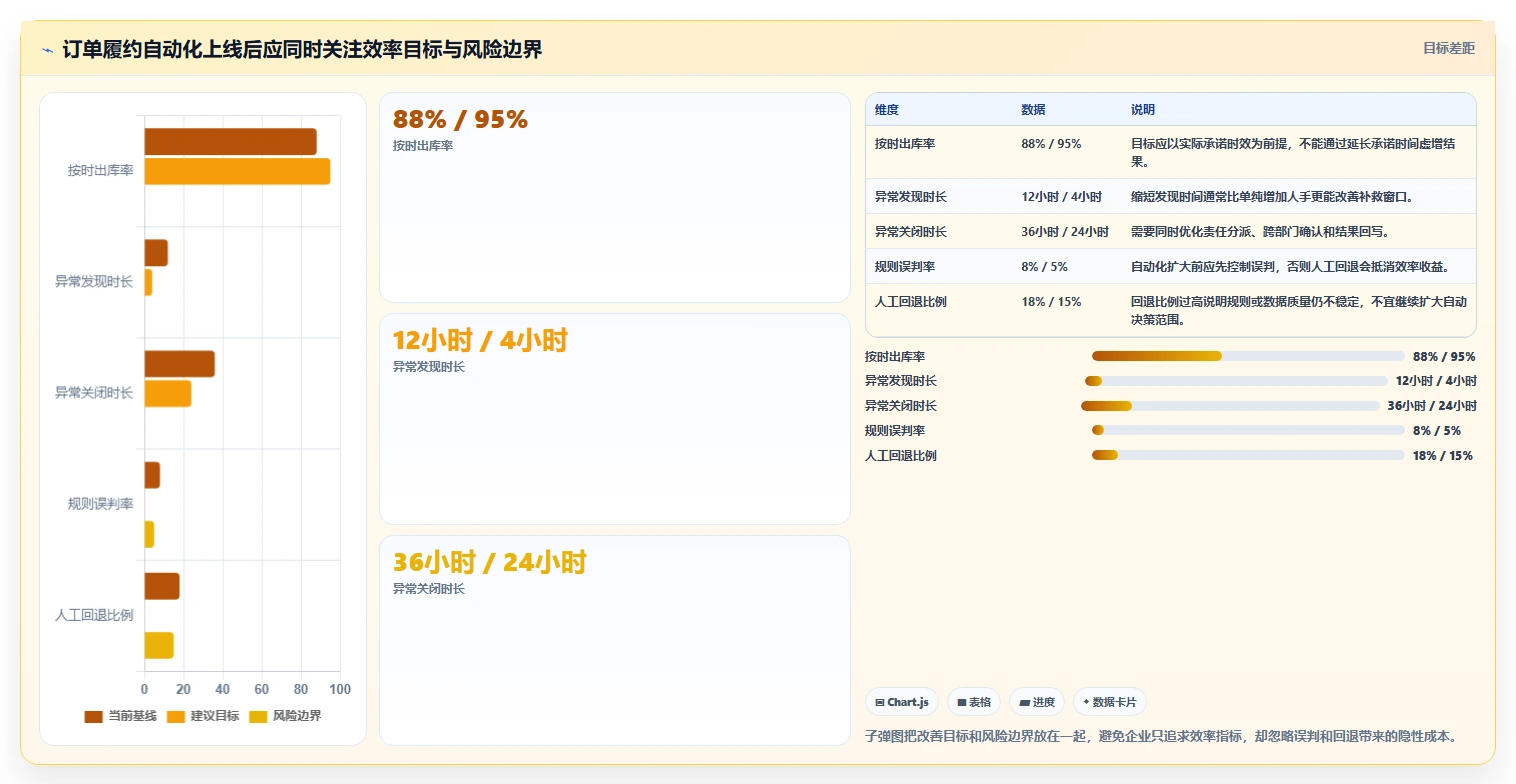The width and height of the screenshot is (1516, 784).
Task: Click the 规则误判率 progress bar
Action: 1248,430
